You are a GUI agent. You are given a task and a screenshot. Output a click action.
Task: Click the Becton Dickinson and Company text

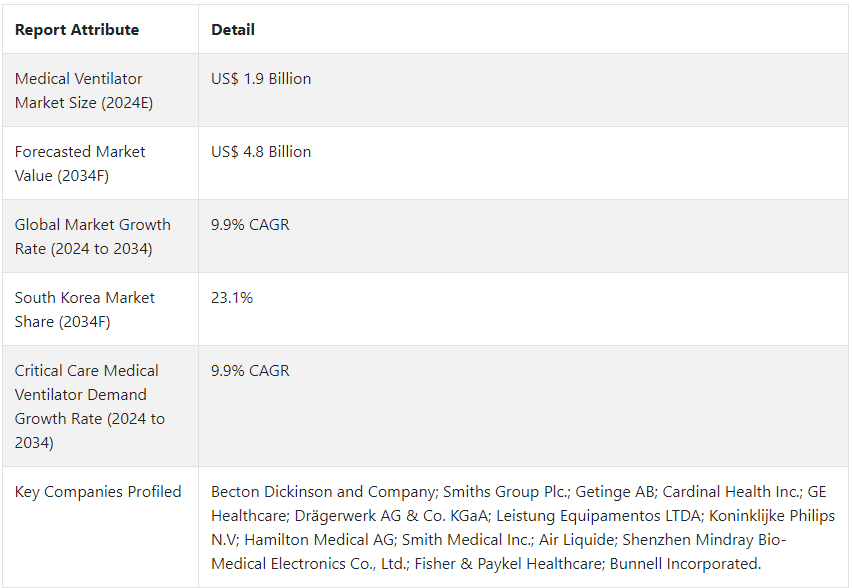(x=324, y=491)
